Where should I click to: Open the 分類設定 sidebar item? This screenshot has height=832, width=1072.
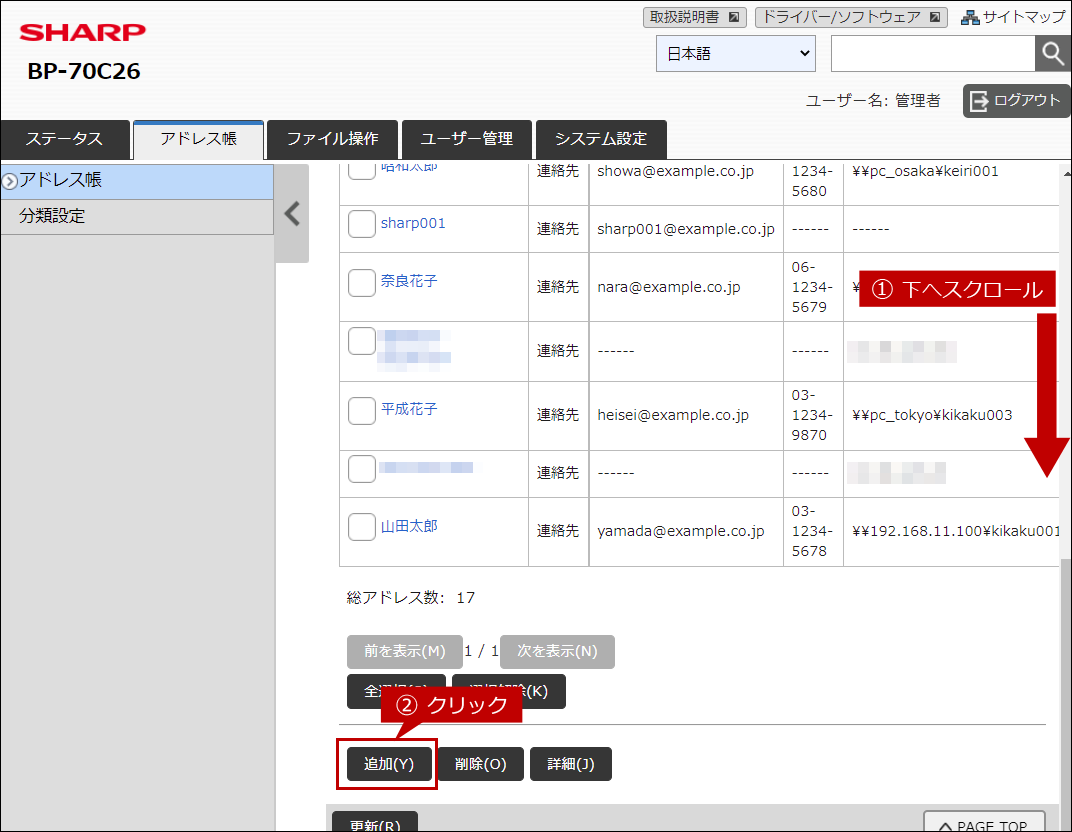point(137,217)
